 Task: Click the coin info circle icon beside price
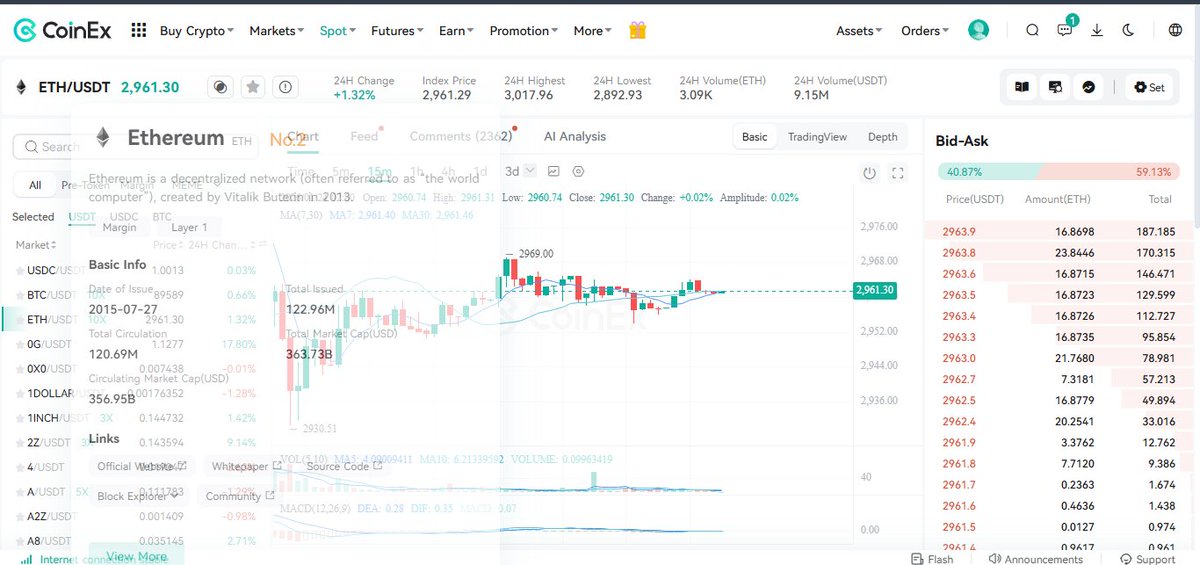(221, 88)
